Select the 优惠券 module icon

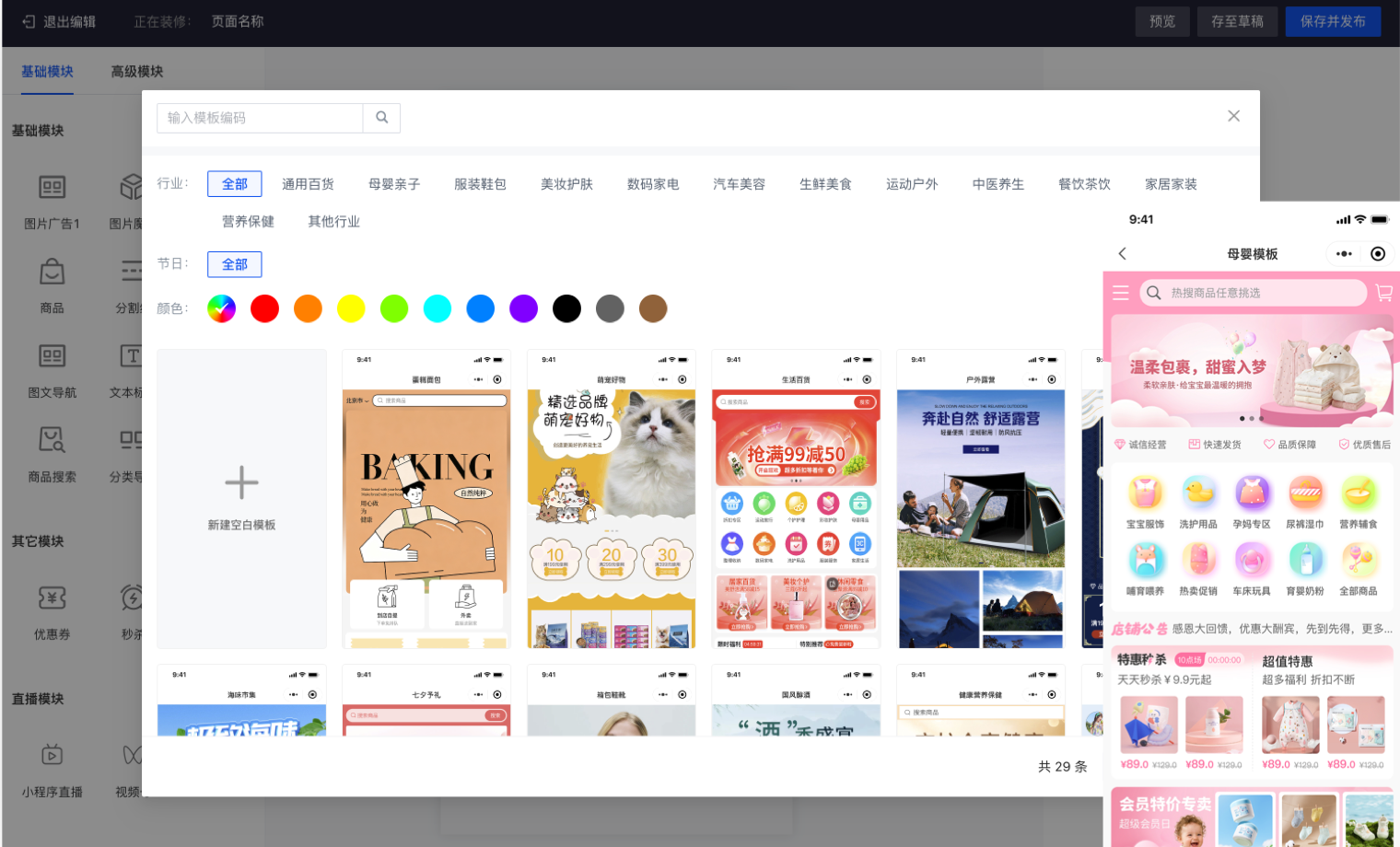pyautogui.click(x=52, y=598)
